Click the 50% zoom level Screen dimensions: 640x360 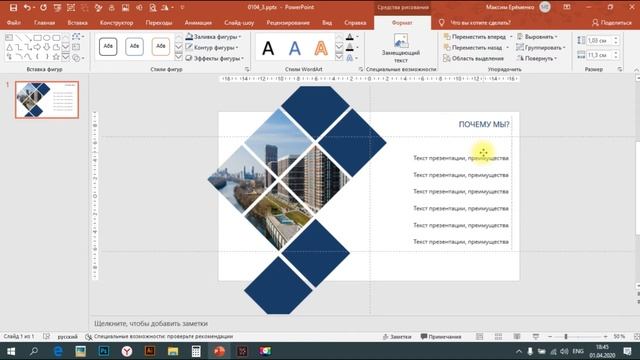619,336
